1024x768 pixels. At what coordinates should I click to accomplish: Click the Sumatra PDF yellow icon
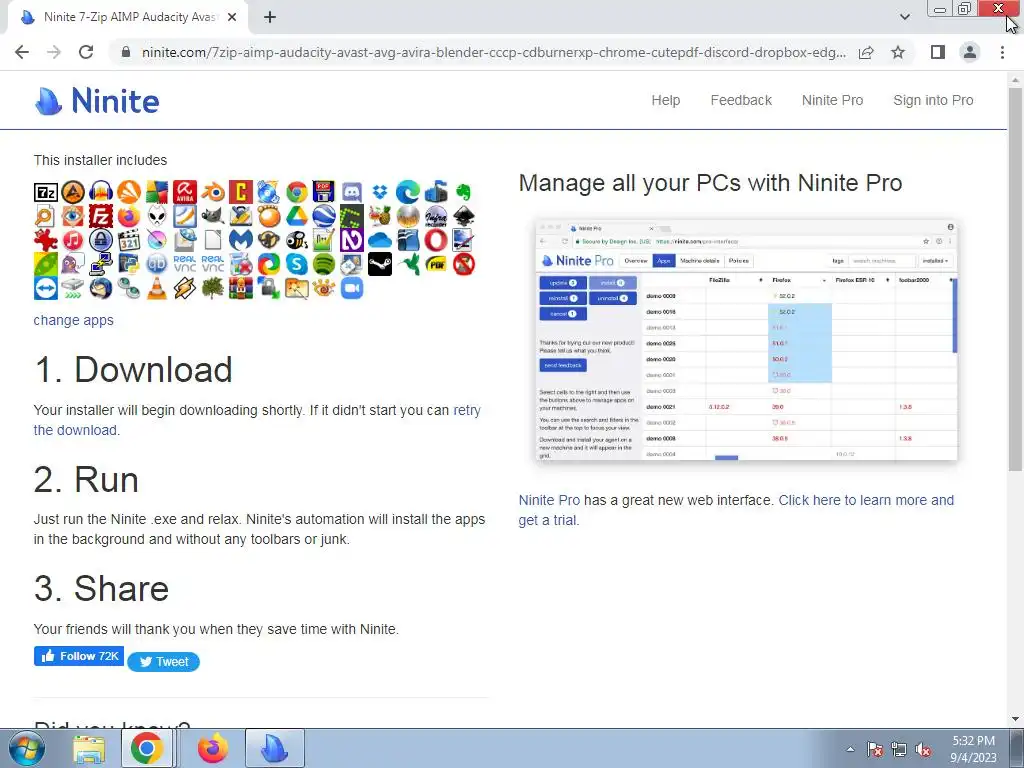click(x=436, y=264)
